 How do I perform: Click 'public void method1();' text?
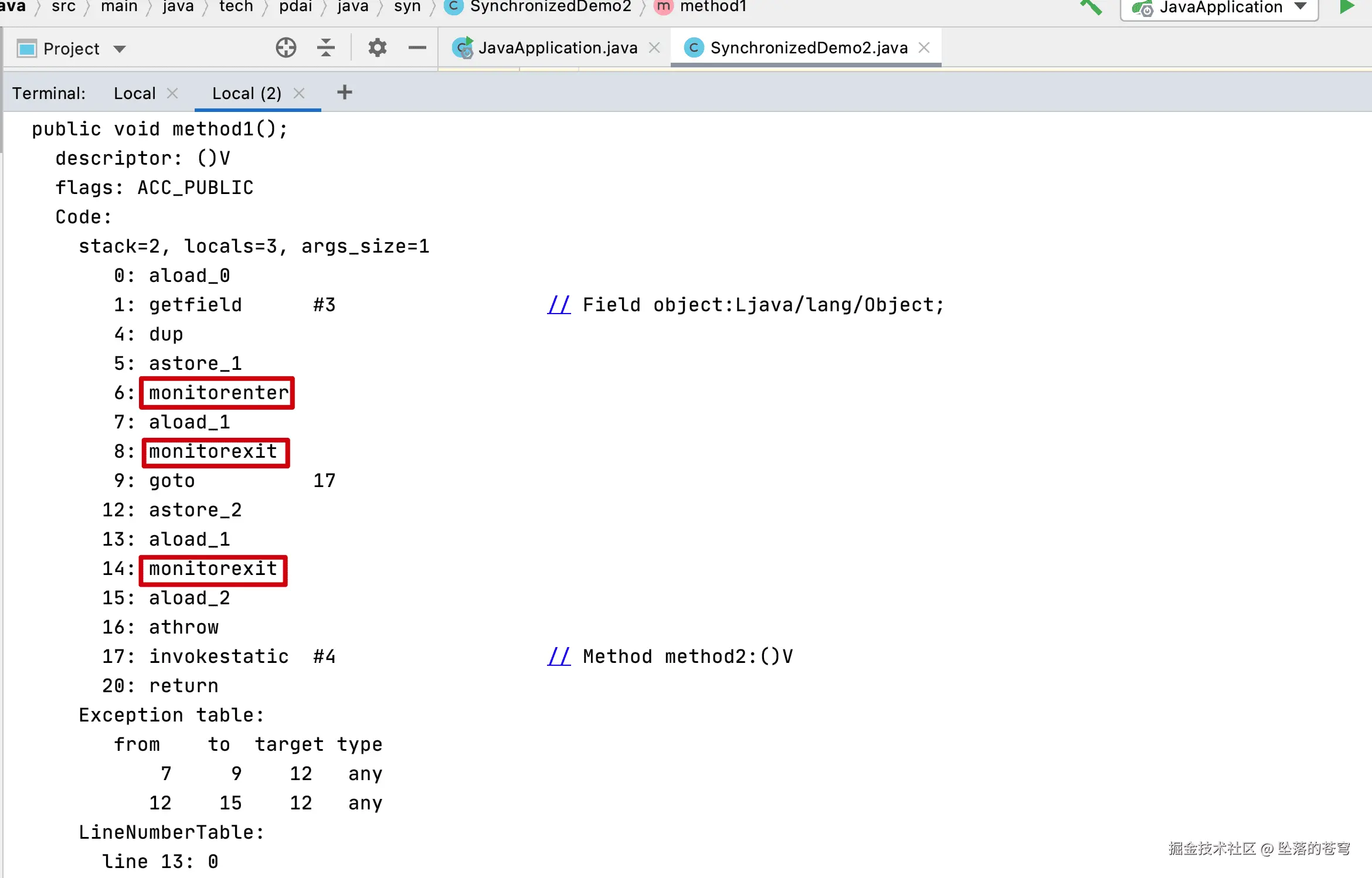159,129
